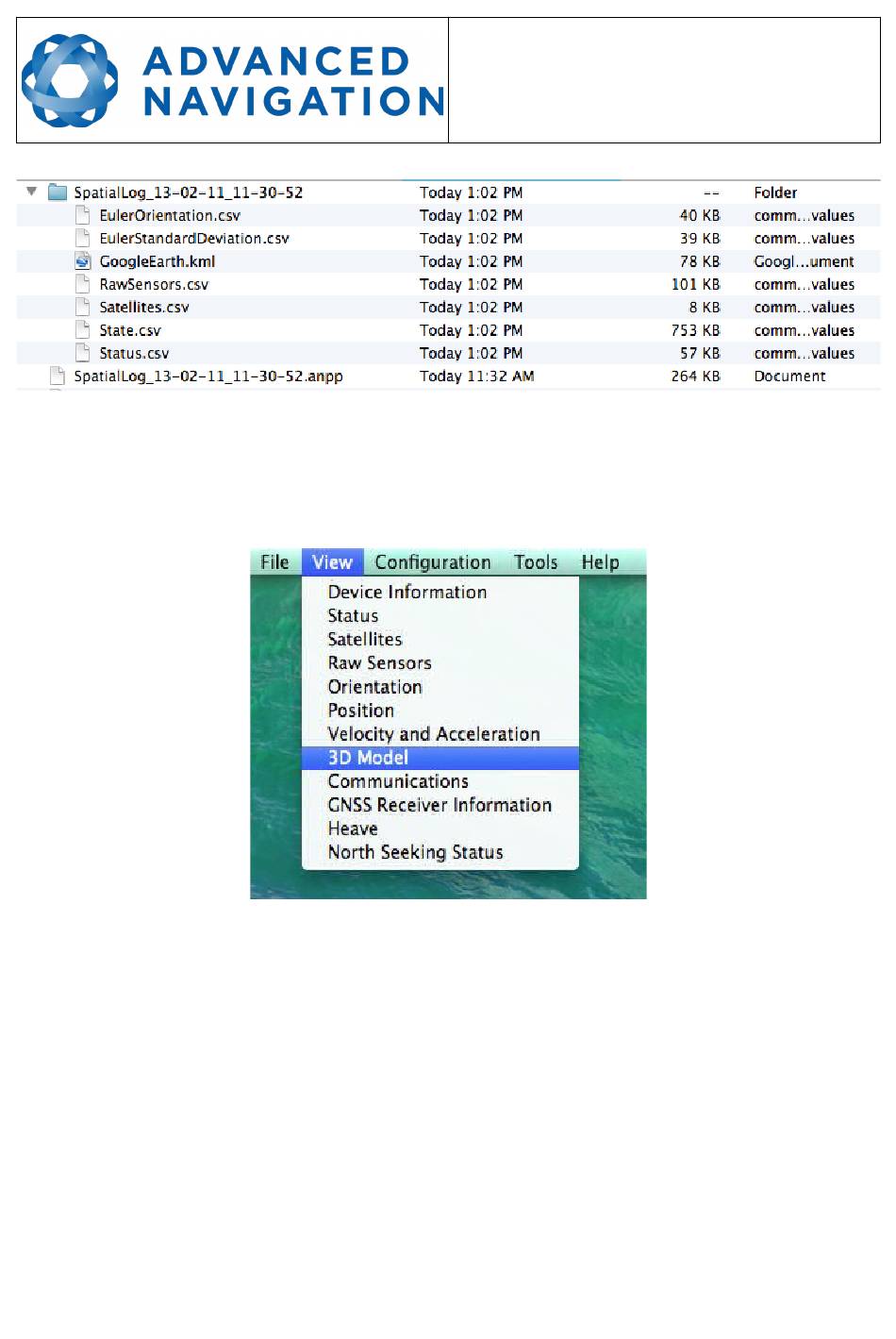Choose the highlighted 3D Model entry
The height and width of the screenshot is (1339, 896).
(x=440, y=758)
